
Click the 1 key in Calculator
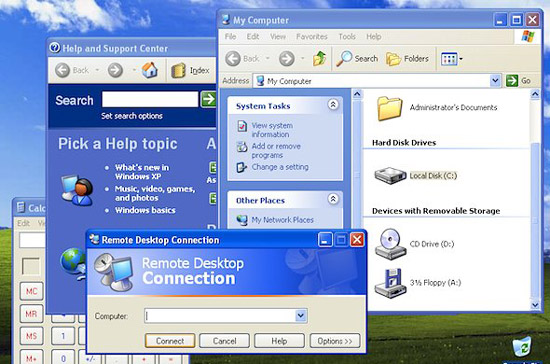(63, 336)
